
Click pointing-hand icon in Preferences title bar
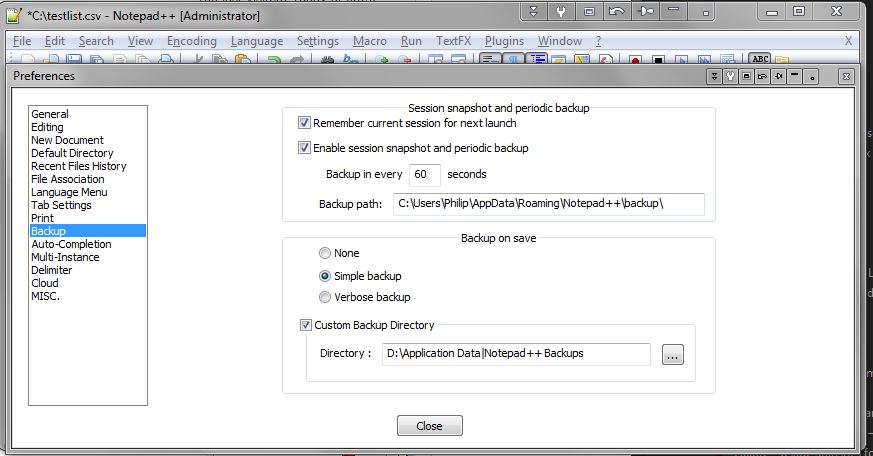[763, 76]
